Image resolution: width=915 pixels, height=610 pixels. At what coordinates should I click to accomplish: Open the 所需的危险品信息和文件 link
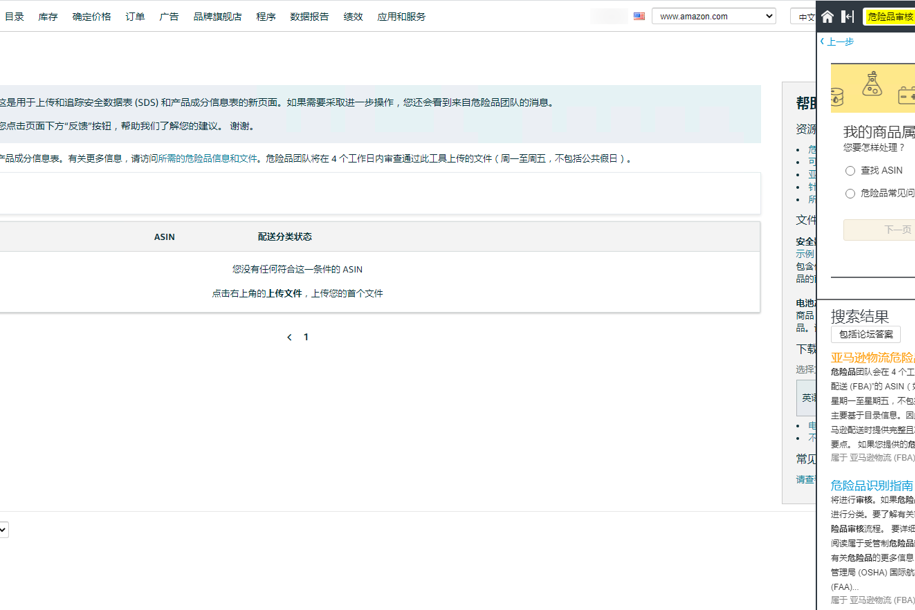click(207, 159)
